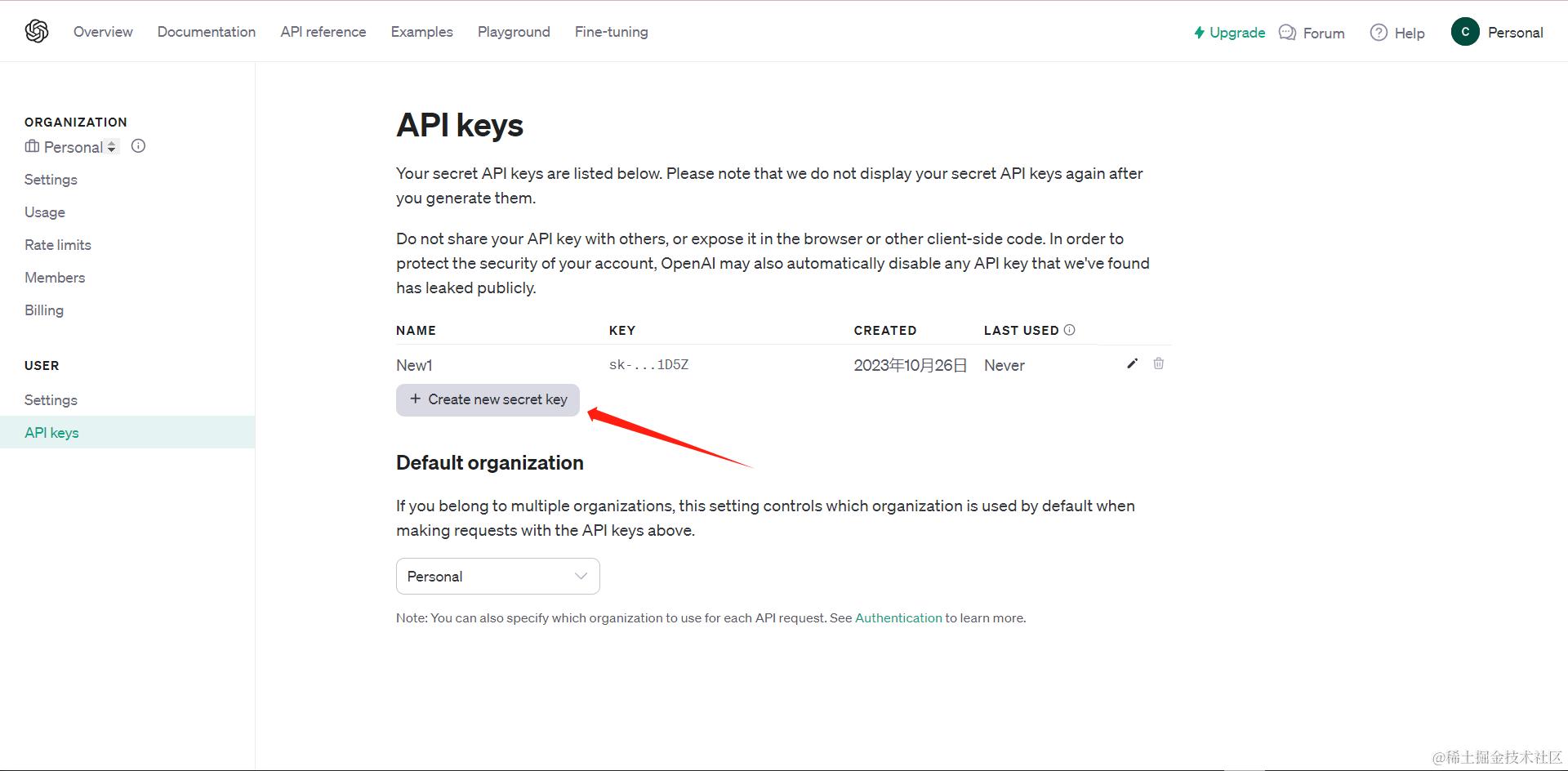This screenshot has height=771, width=1568.
Task: Click the Never last used value
Action: (x=1004, y=365)
